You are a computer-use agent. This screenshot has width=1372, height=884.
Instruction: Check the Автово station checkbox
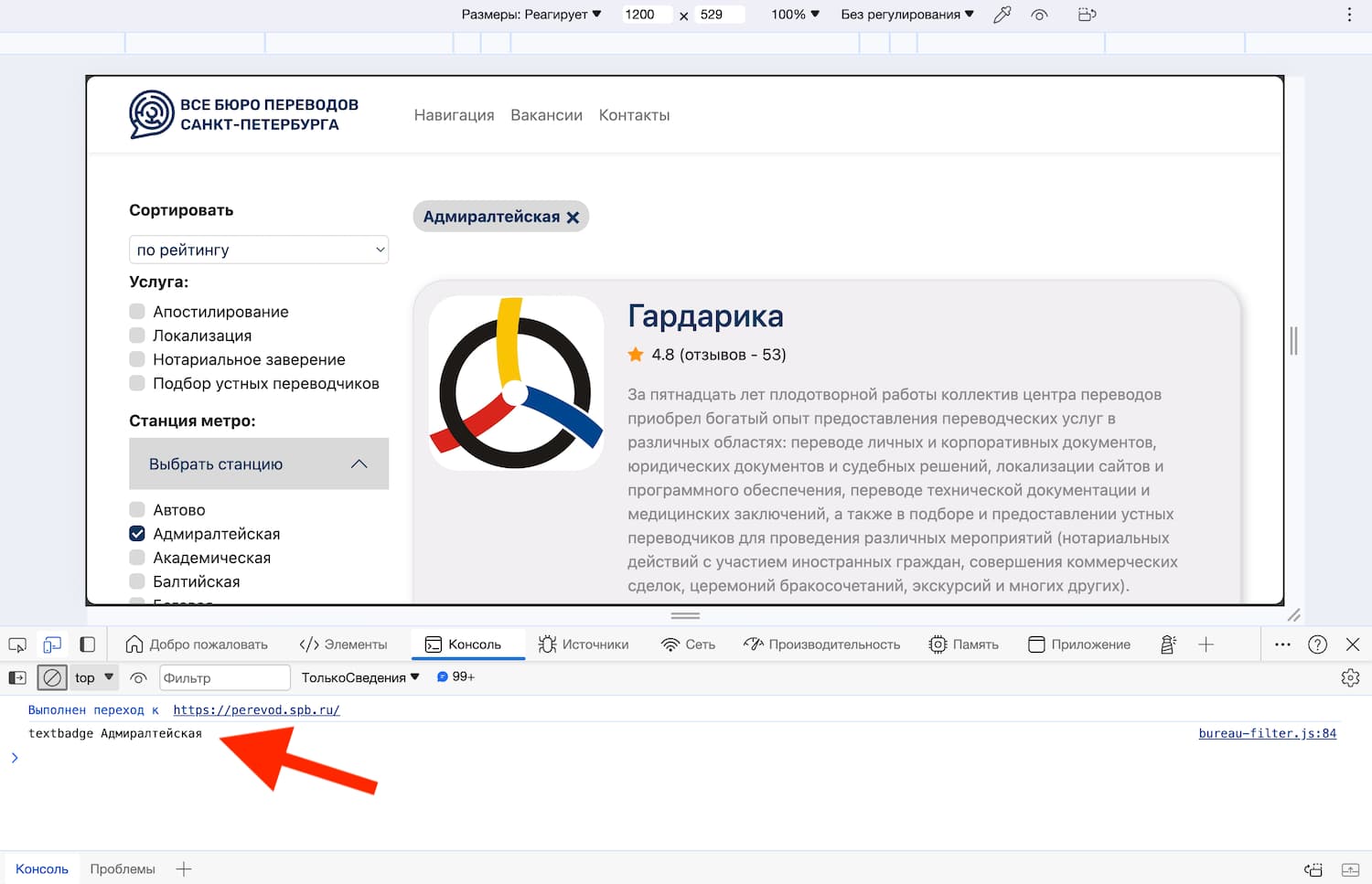tap(137, 509)
